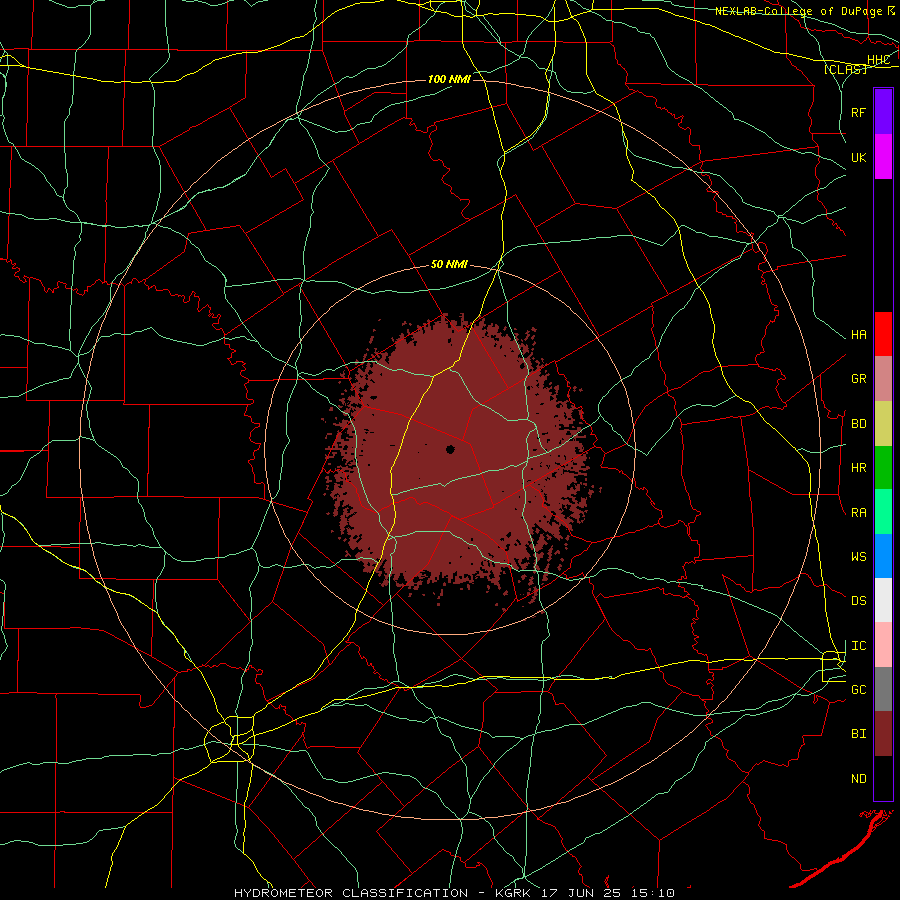Click the UK magenta legend swatch
Image resolution: width=900 pixels, height=900 pixels.
[x=883, y=157]
